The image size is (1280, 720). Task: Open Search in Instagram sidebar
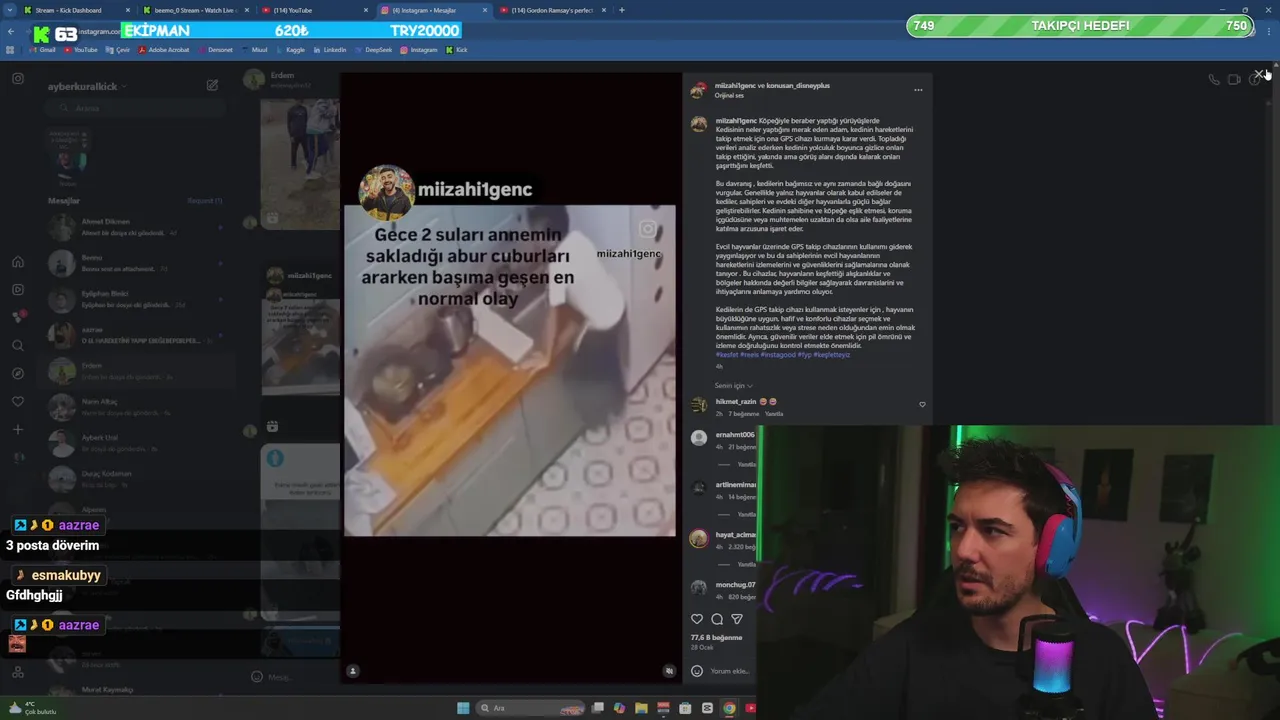pos(18,346)
